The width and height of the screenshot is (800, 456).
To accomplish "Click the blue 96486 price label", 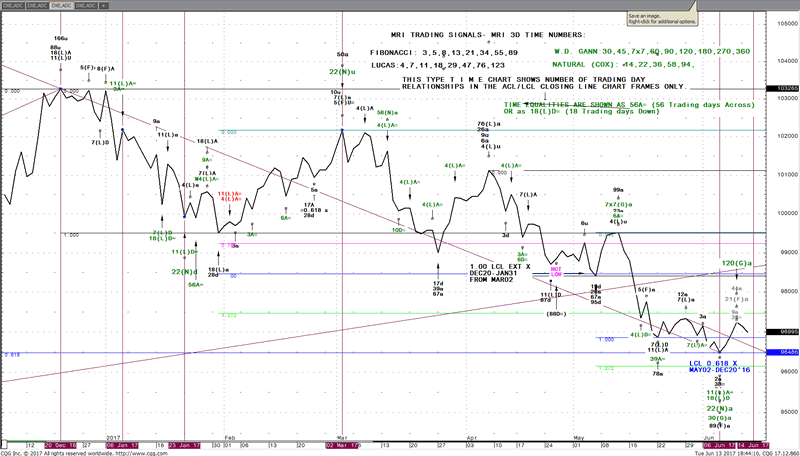I will [782, 352].
